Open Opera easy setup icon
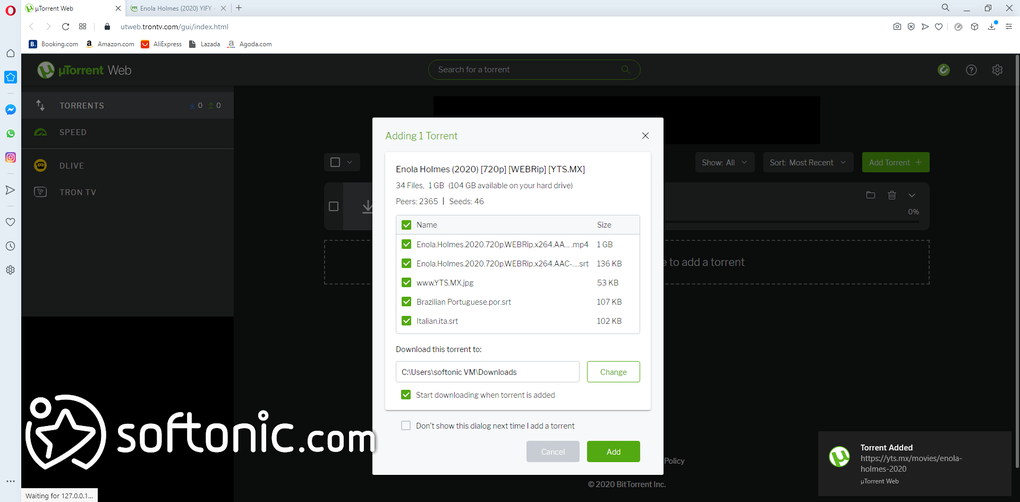 [1009, 27]
